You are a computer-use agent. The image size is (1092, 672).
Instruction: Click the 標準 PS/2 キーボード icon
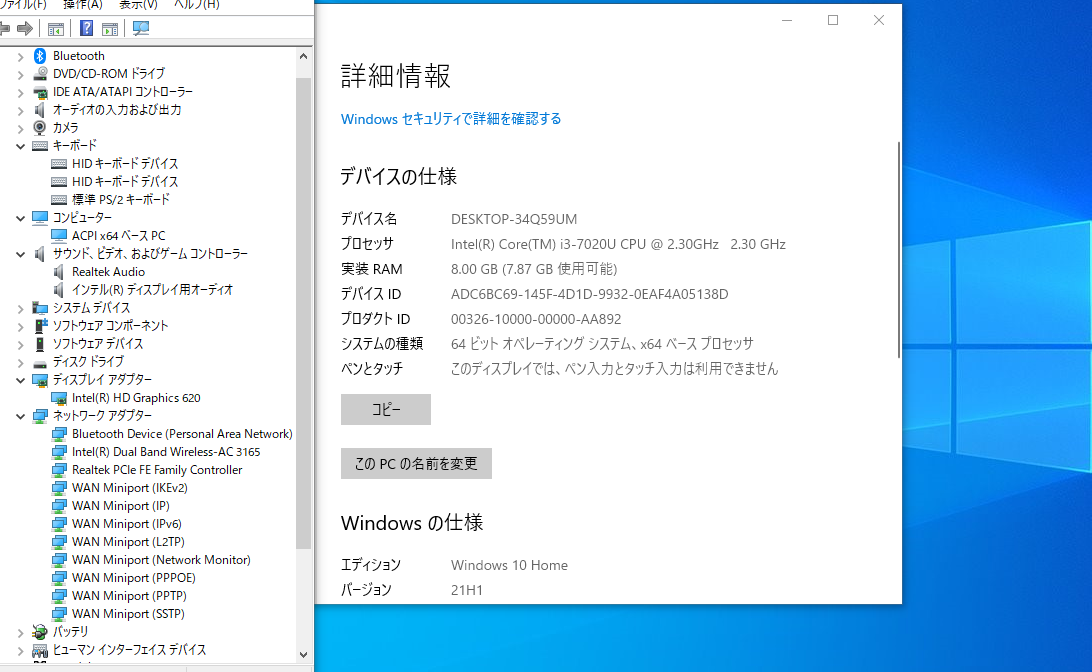(x=59, y=199)
